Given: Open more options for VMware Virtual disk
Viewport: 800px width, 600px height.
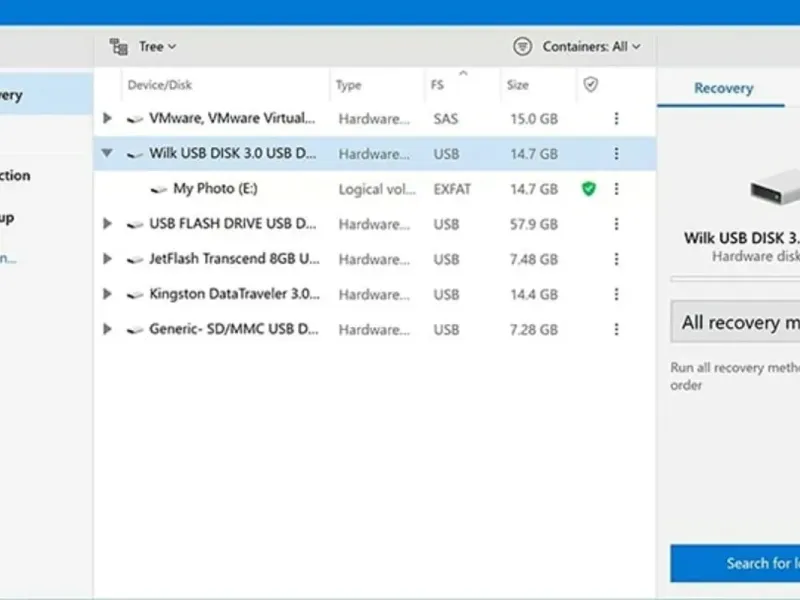Looking at the screenshot, I should pyautogui.click(x=616, y=118).
